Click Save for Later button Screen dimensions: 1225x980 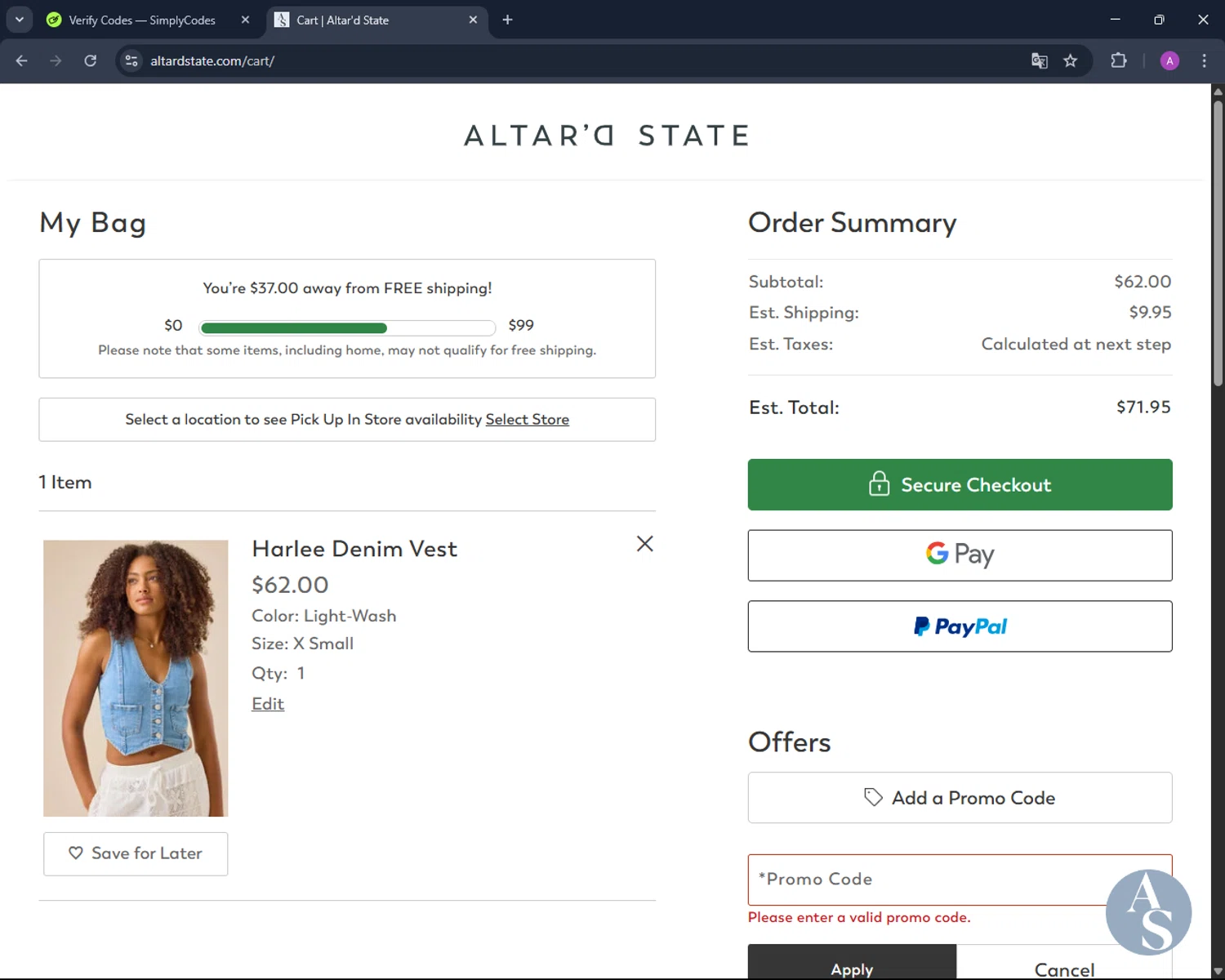(136, 853)
